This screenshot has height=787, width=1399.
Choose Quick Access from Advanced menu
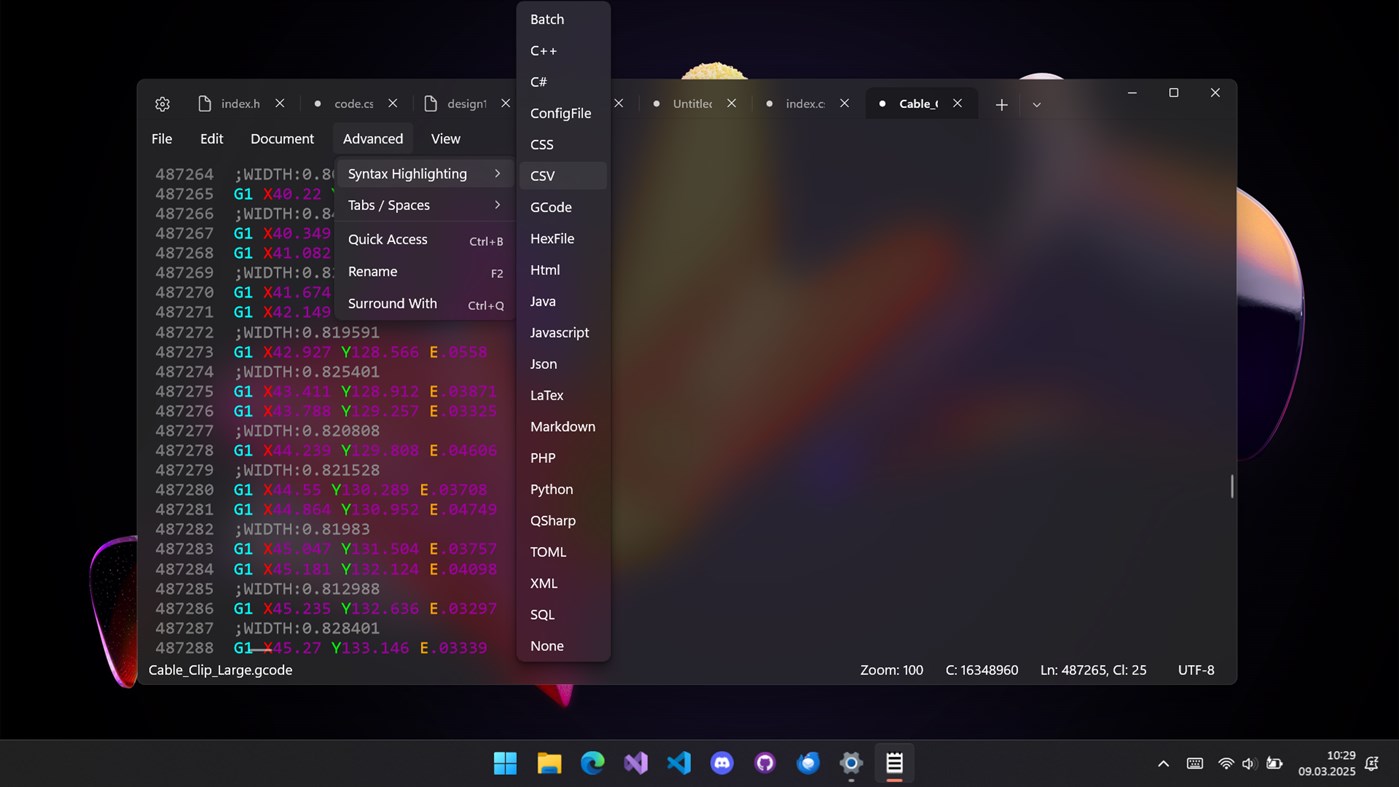pyautogui.click(x=424, y=240)
